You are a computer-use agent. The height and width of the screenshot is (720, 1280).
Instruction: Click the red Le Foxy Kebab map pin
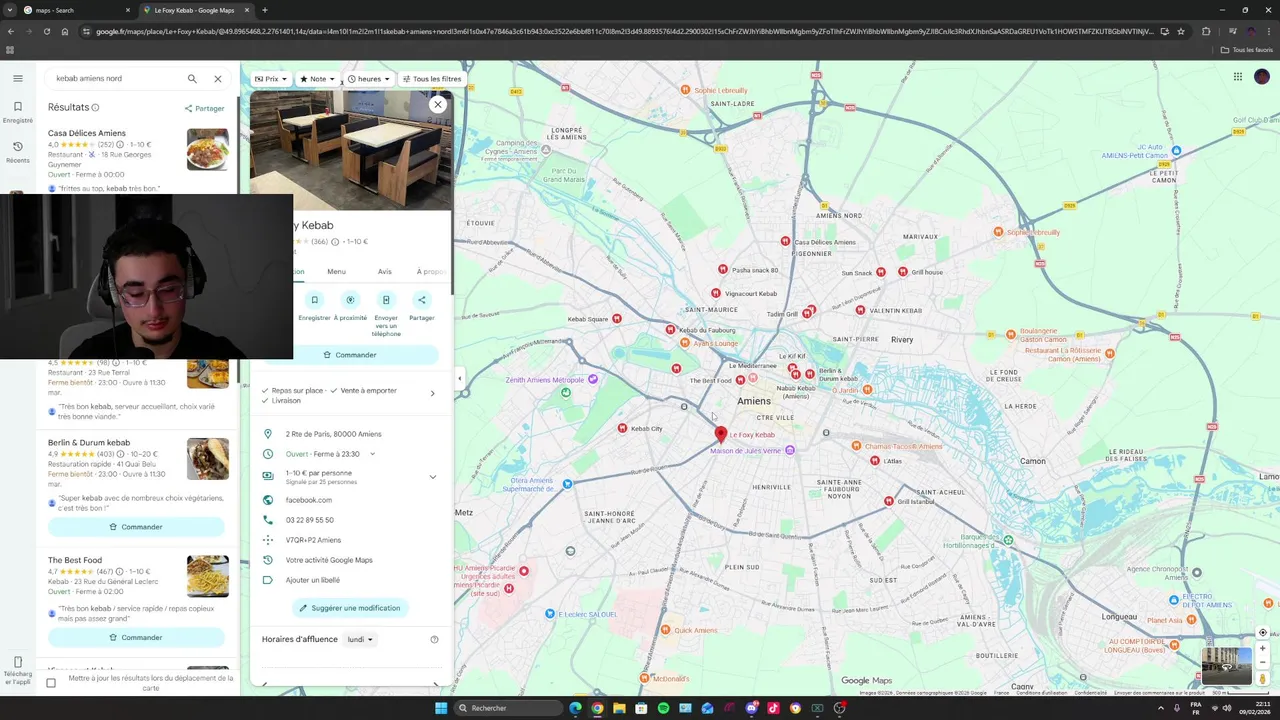click(721, 434)
